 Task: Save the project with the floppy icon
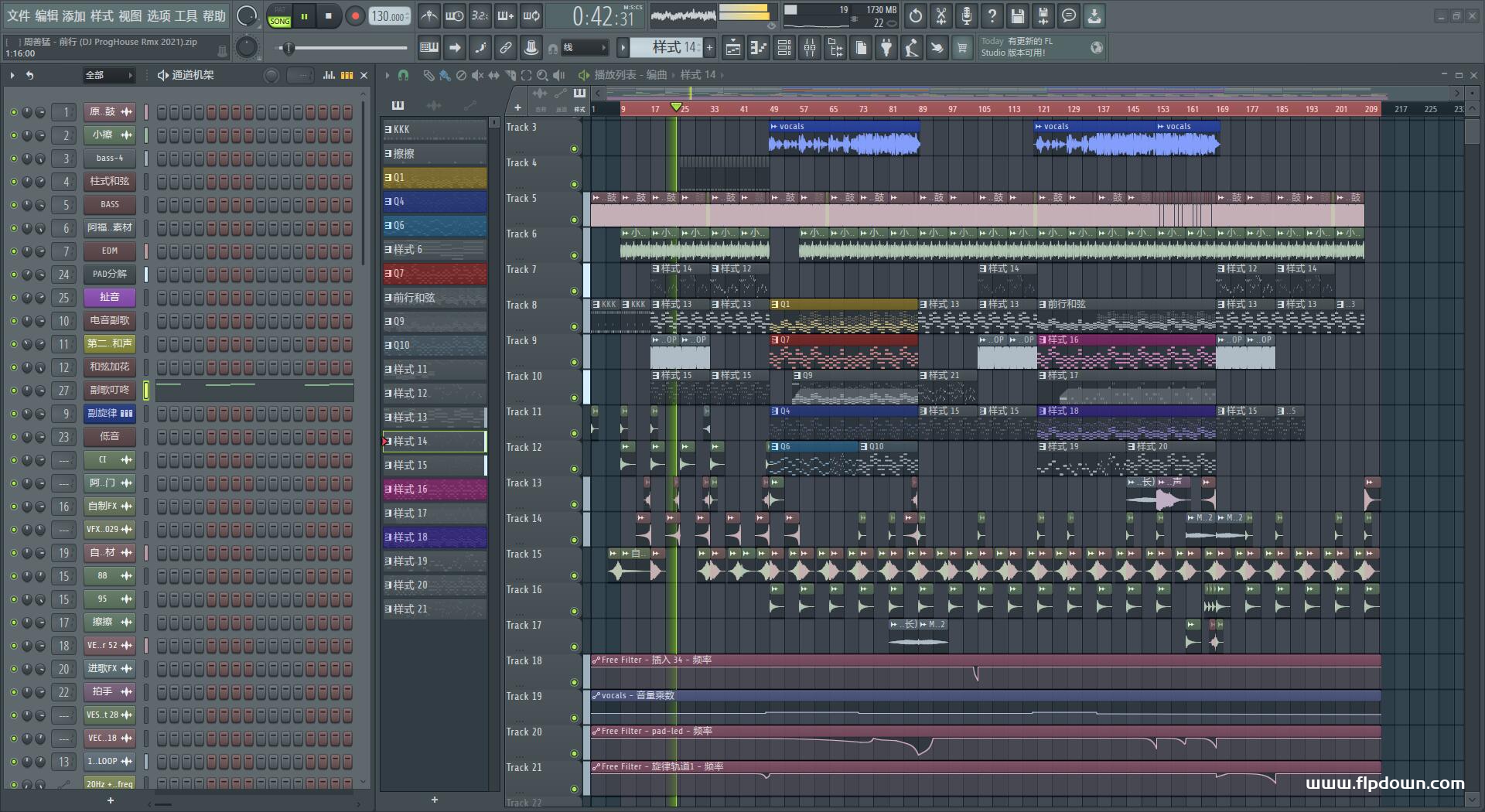pyautogui.click(x=1018, y=15)
